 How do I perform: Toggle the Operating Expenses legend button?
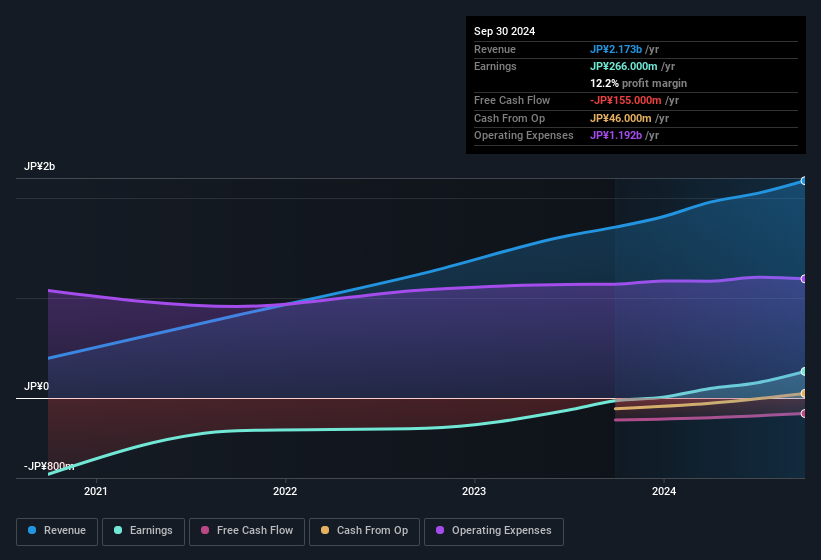click(493, 531)
